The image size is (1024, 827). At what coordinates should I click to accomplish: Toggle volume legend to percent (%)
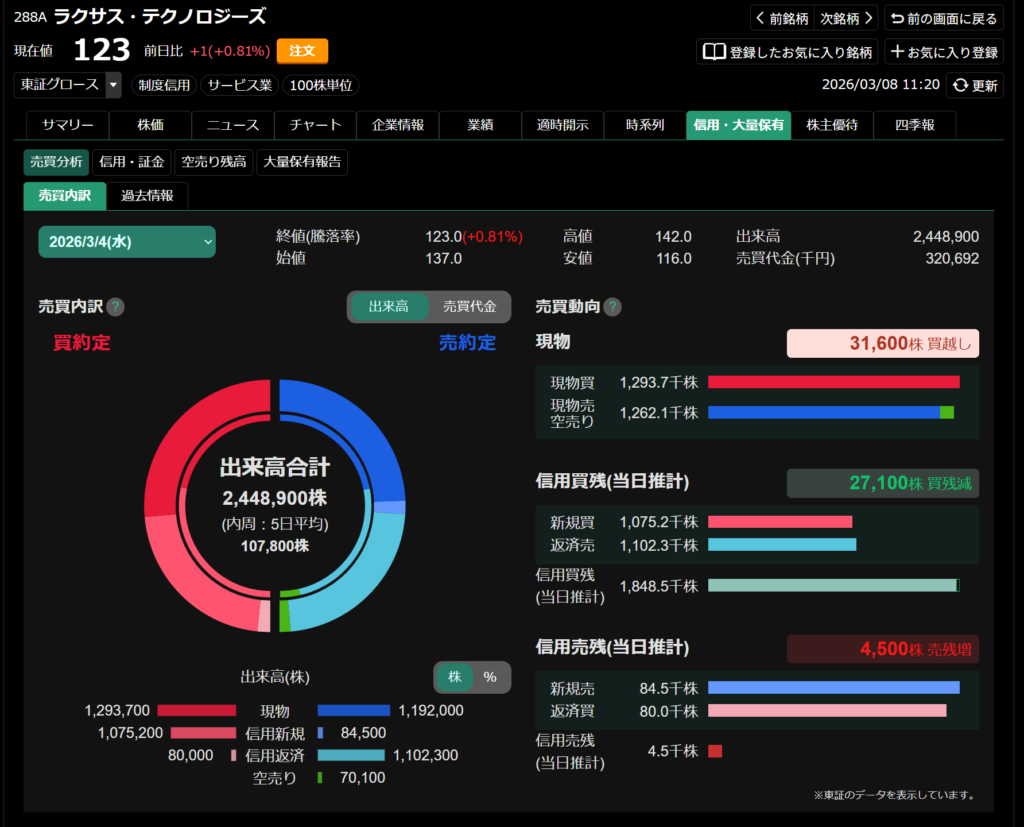click(490, 677)
